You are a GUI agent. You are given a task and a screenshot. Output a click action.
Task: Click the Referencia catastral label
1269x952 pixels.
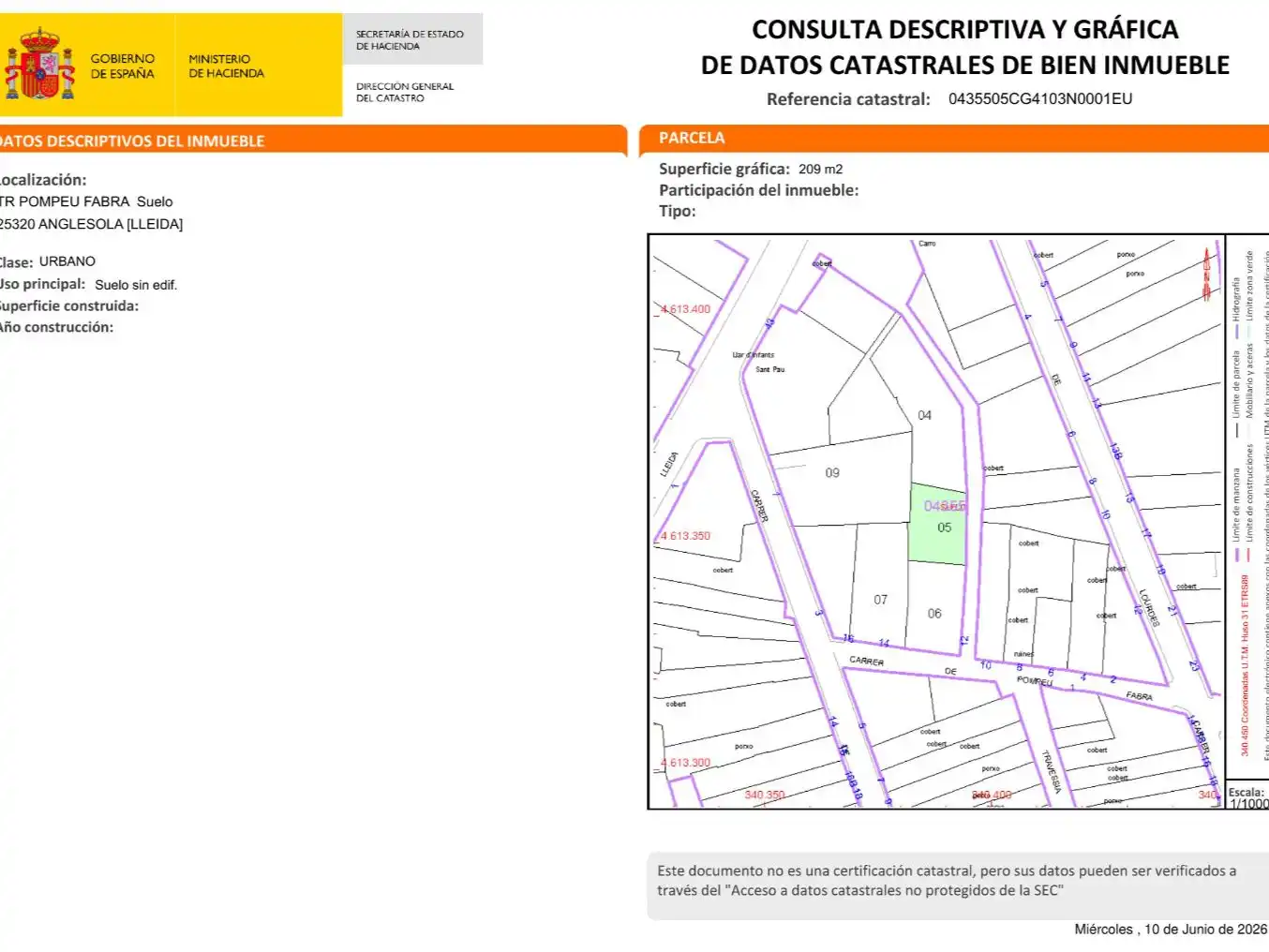pos(848,99)
